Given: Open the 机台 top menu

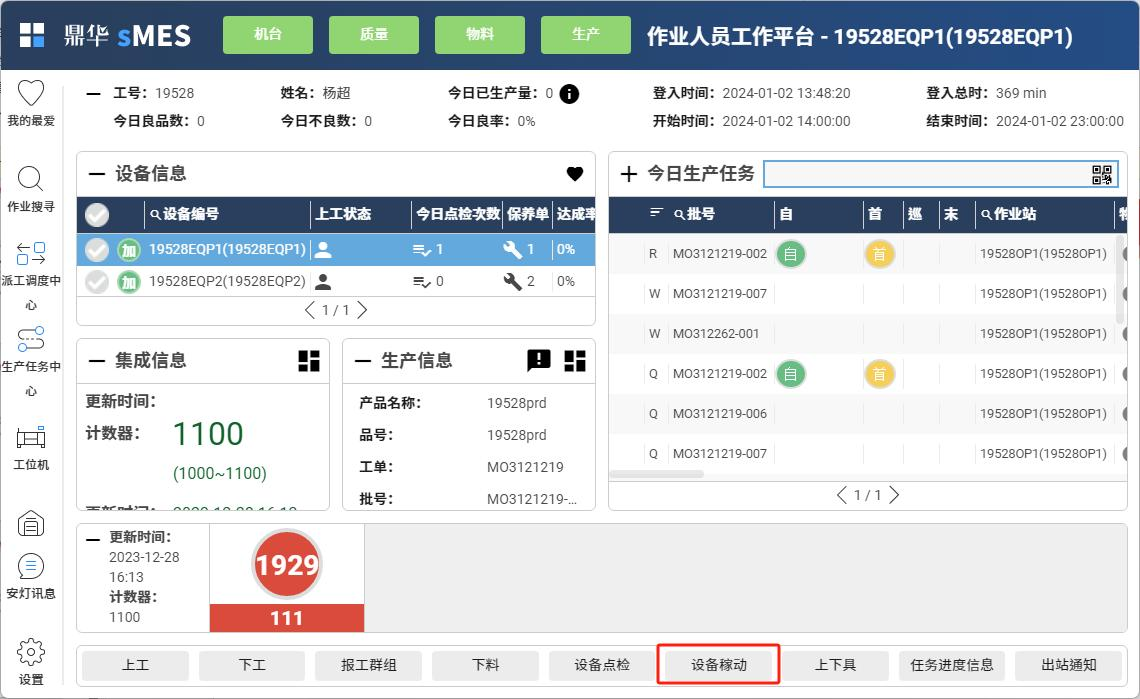Looking at the screenshot, I should (x=268, y=34).
